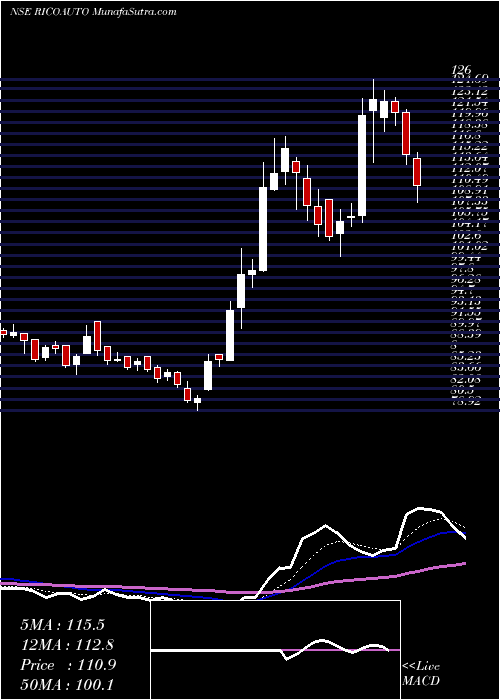Click the <<Live MACD label
Screen dimensions: 500x700
421,673
